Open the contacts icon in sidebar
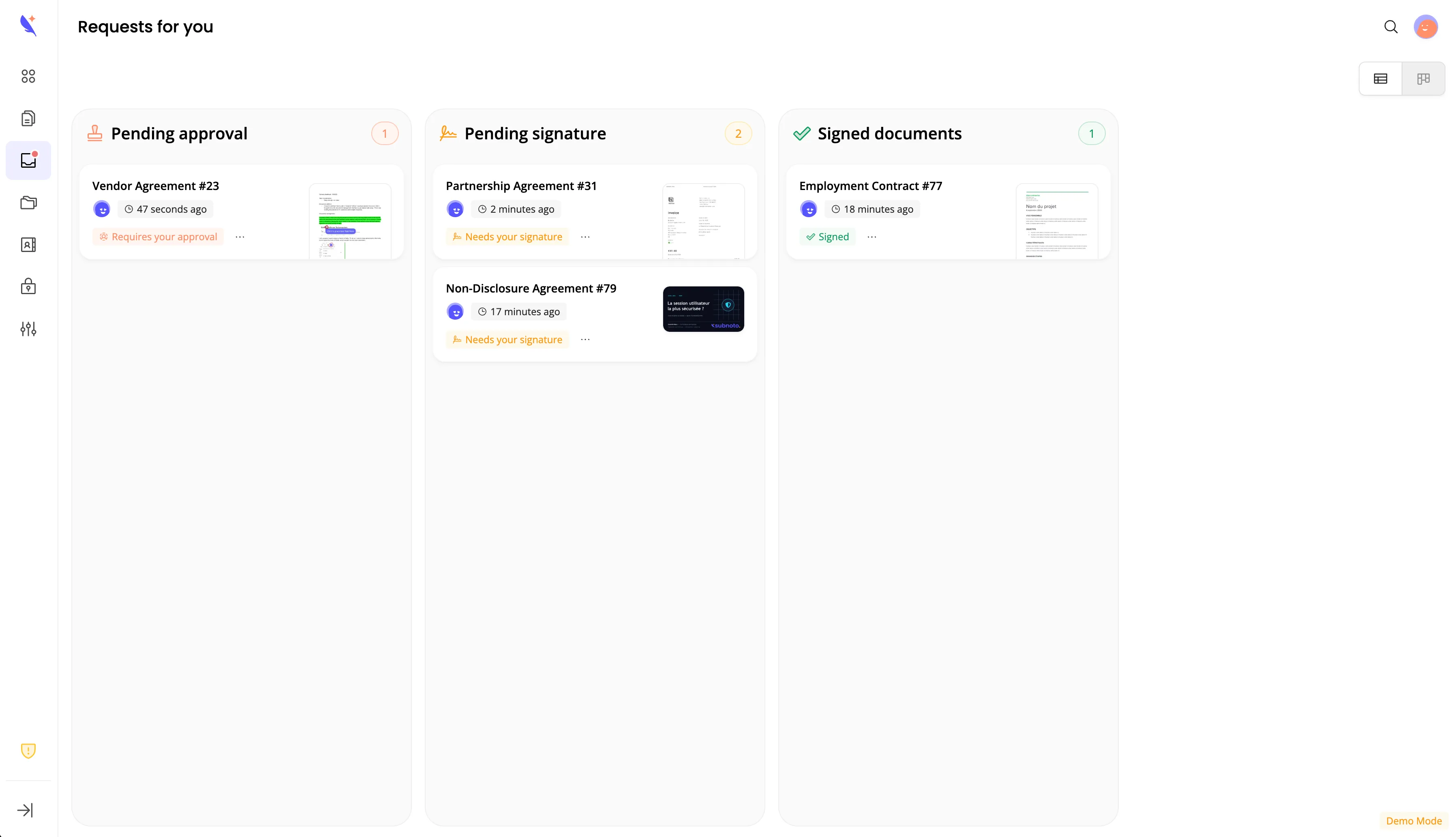1456x837 pixels. pyautogui.click(x=28, y=244)
